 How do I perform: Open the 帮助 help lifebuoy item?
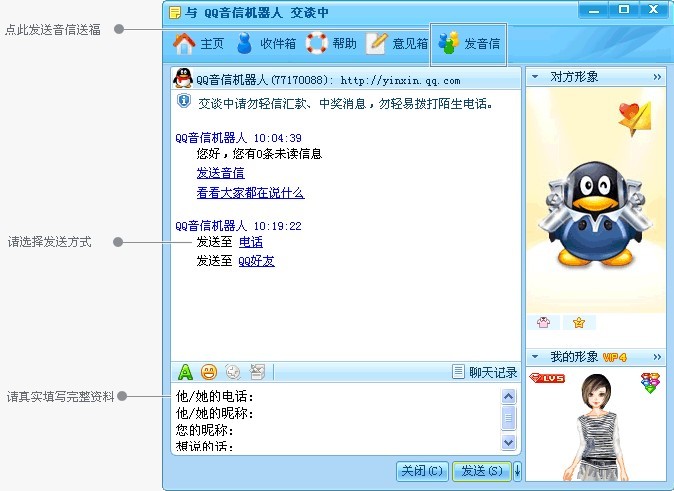pyautogui.click(x=331, y=43)
